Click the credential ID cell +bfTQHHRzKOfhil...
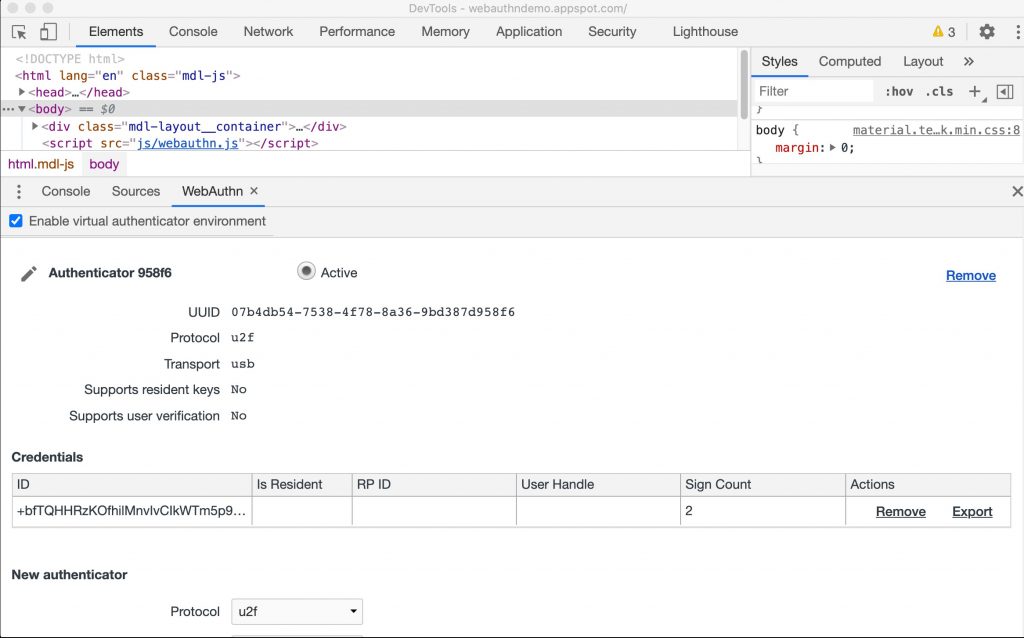 [131, 511]
